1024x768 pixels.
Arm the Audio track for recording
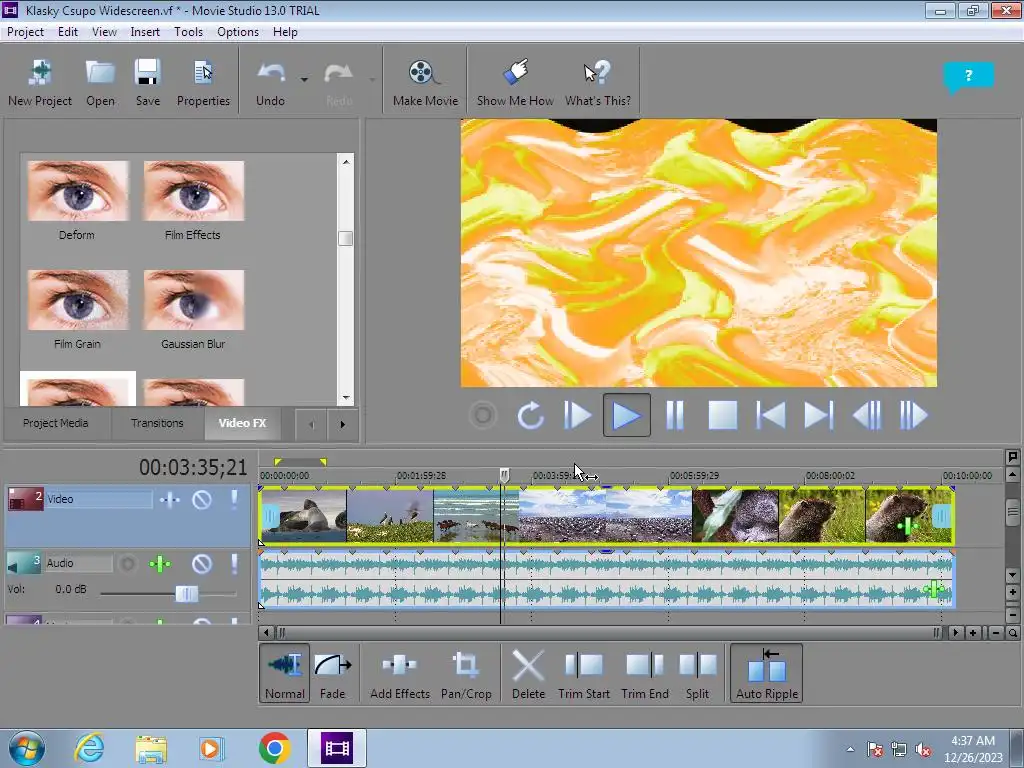[127, 564]
